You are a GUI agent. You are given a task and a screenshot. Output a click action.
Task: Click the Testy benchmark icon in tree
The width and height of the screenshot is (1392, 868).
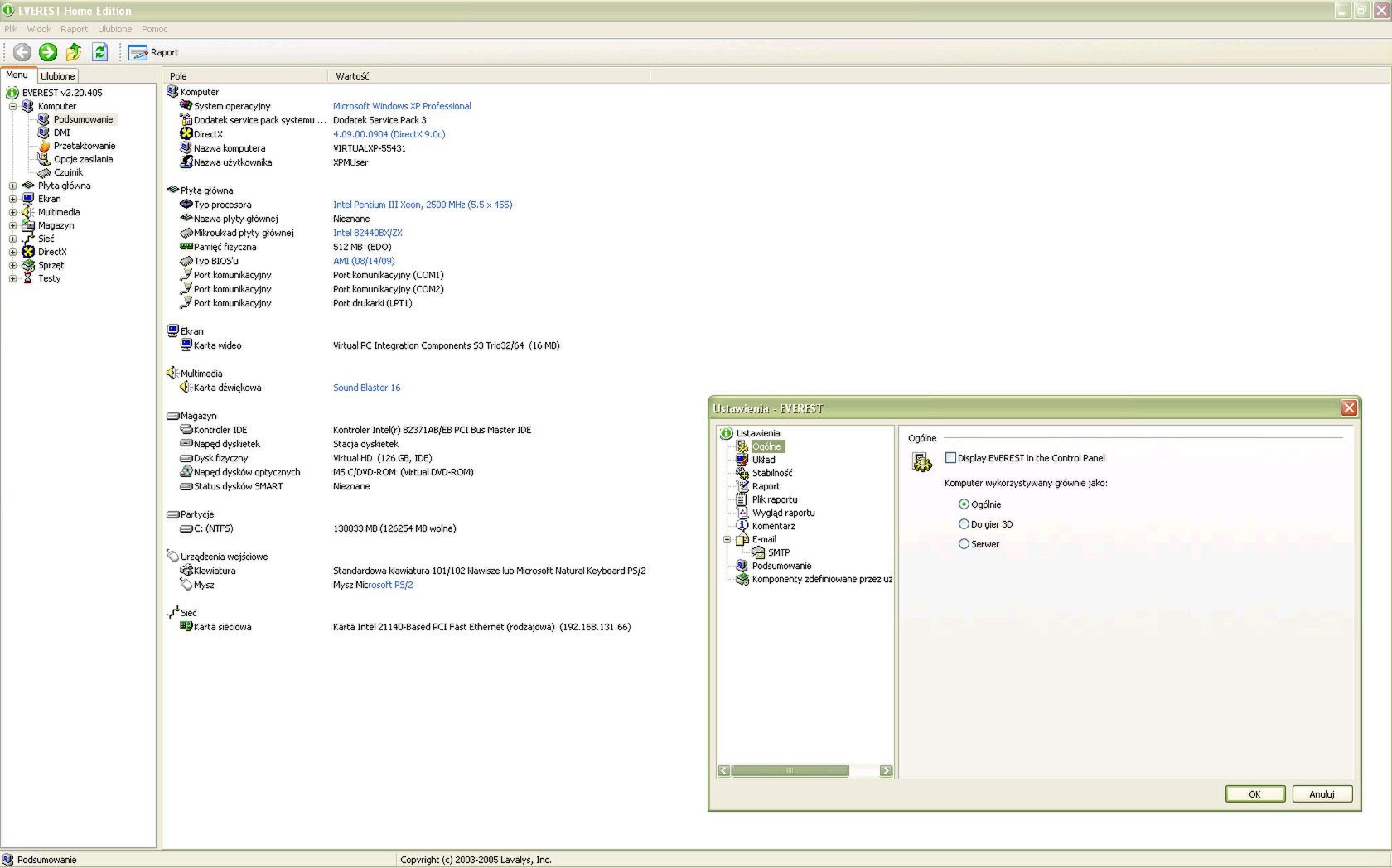click(x=28, y=278)
